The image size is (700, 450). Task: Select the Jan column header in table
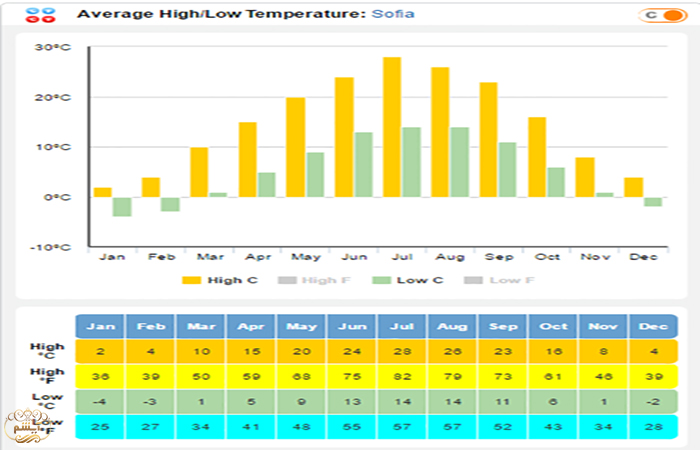[x=100, y=326]
